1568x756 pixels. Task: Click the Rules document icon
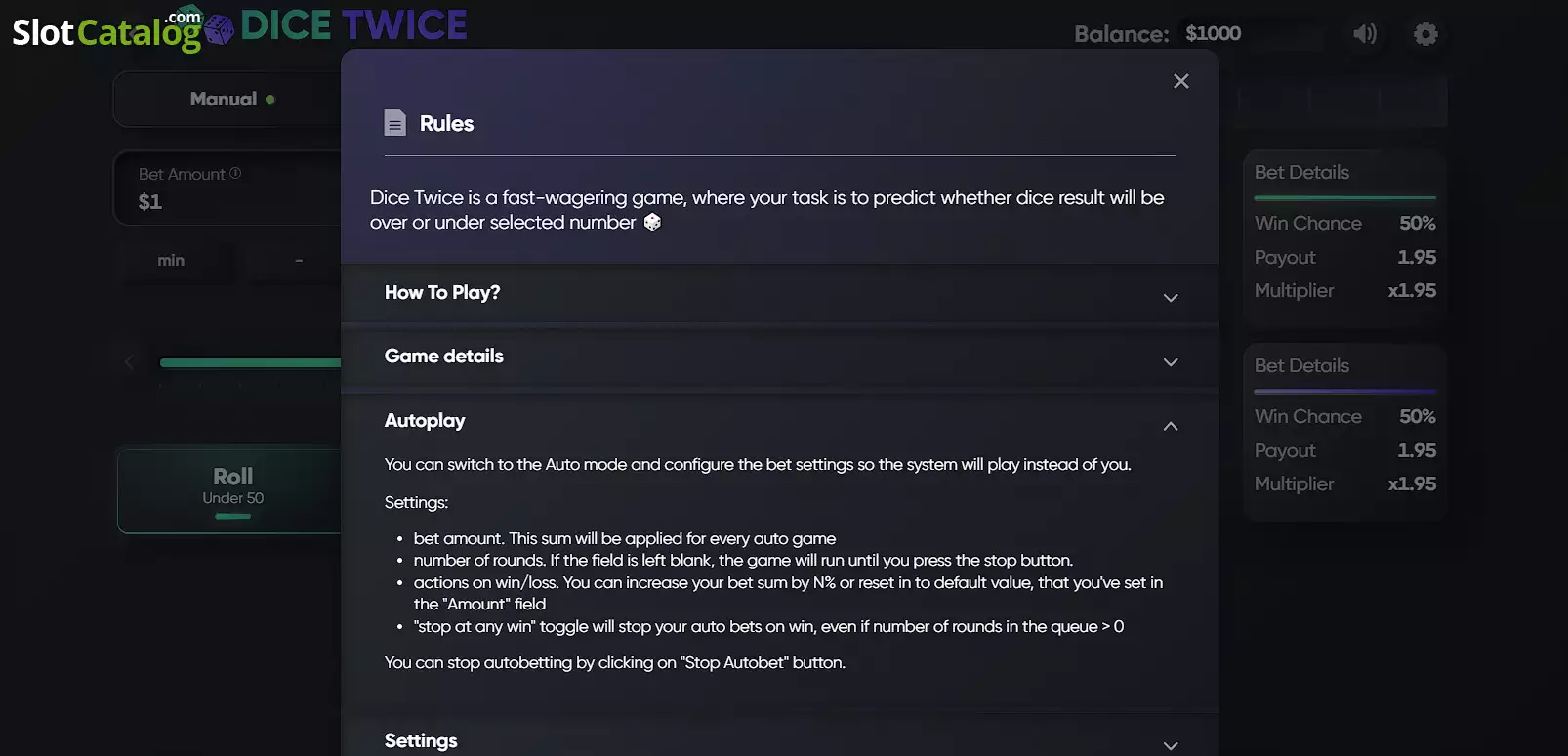pyautogui.click(x=394, y=122)
